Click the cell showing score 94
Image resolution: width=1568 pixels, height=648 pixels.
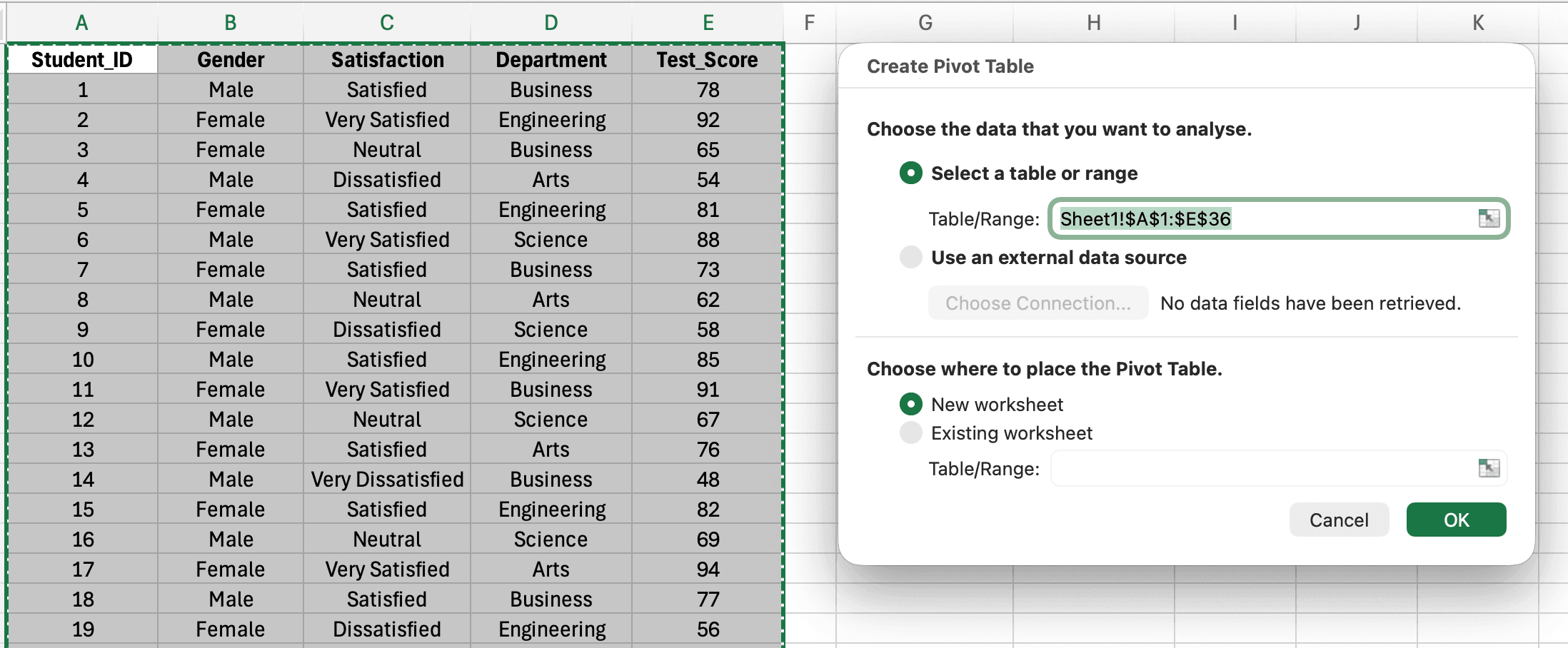[x=708, y=569]
